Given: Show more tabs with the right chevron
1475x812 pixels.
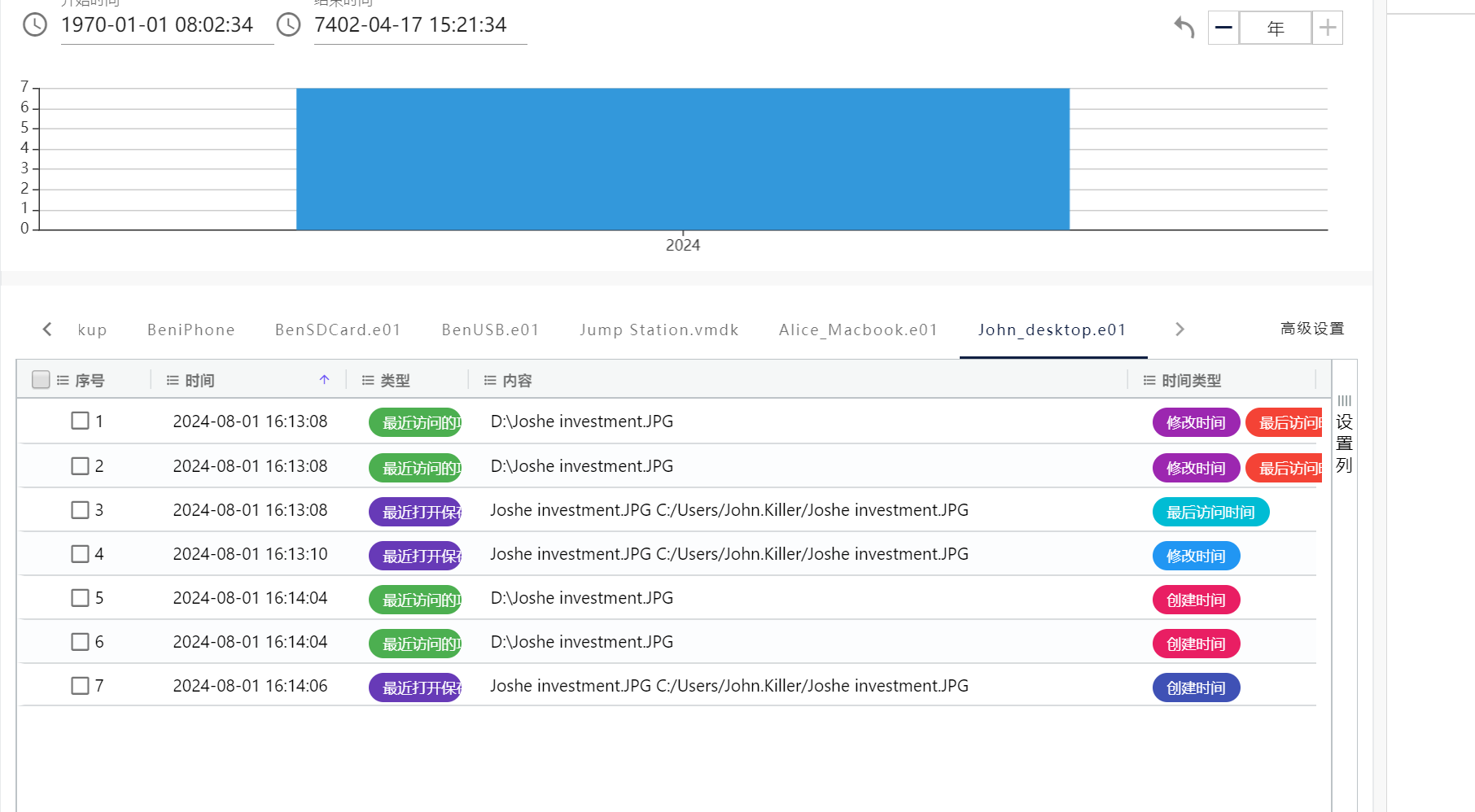Looking at the screenshot, I should point(1180,329).
